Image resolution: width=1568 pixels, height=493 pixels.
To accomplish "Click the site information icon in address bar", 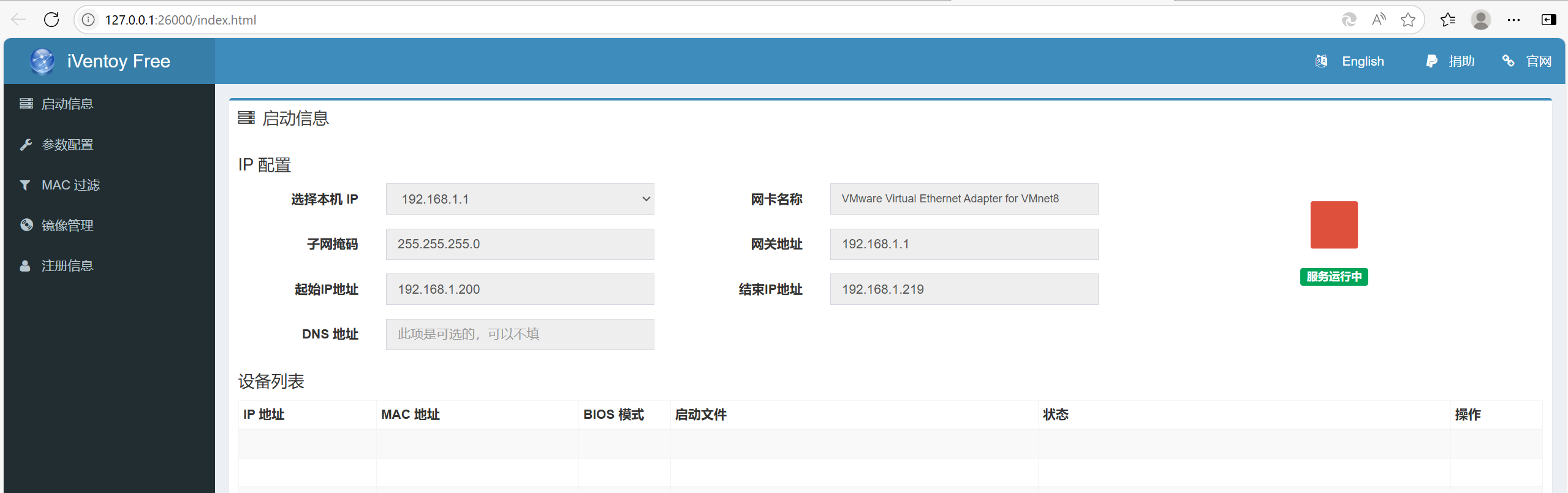I will tap(89, 20).
